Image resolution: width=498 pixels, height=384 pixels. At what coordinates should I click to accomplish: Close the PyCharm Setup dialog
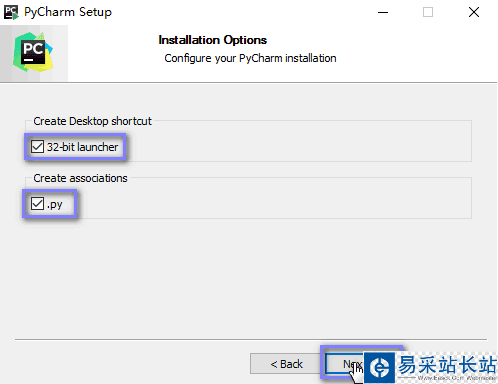tap(474, 13)
